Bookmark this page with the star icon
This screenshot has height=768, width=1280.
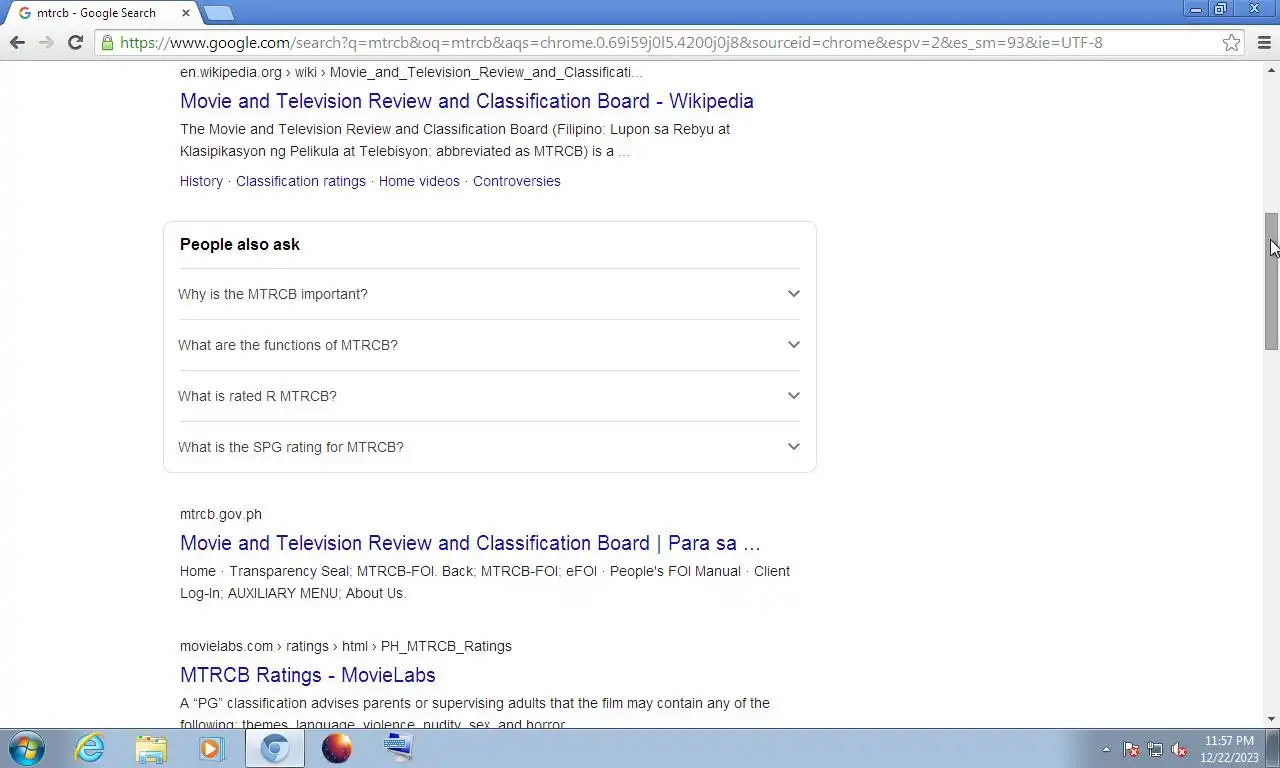[1232, 42]
